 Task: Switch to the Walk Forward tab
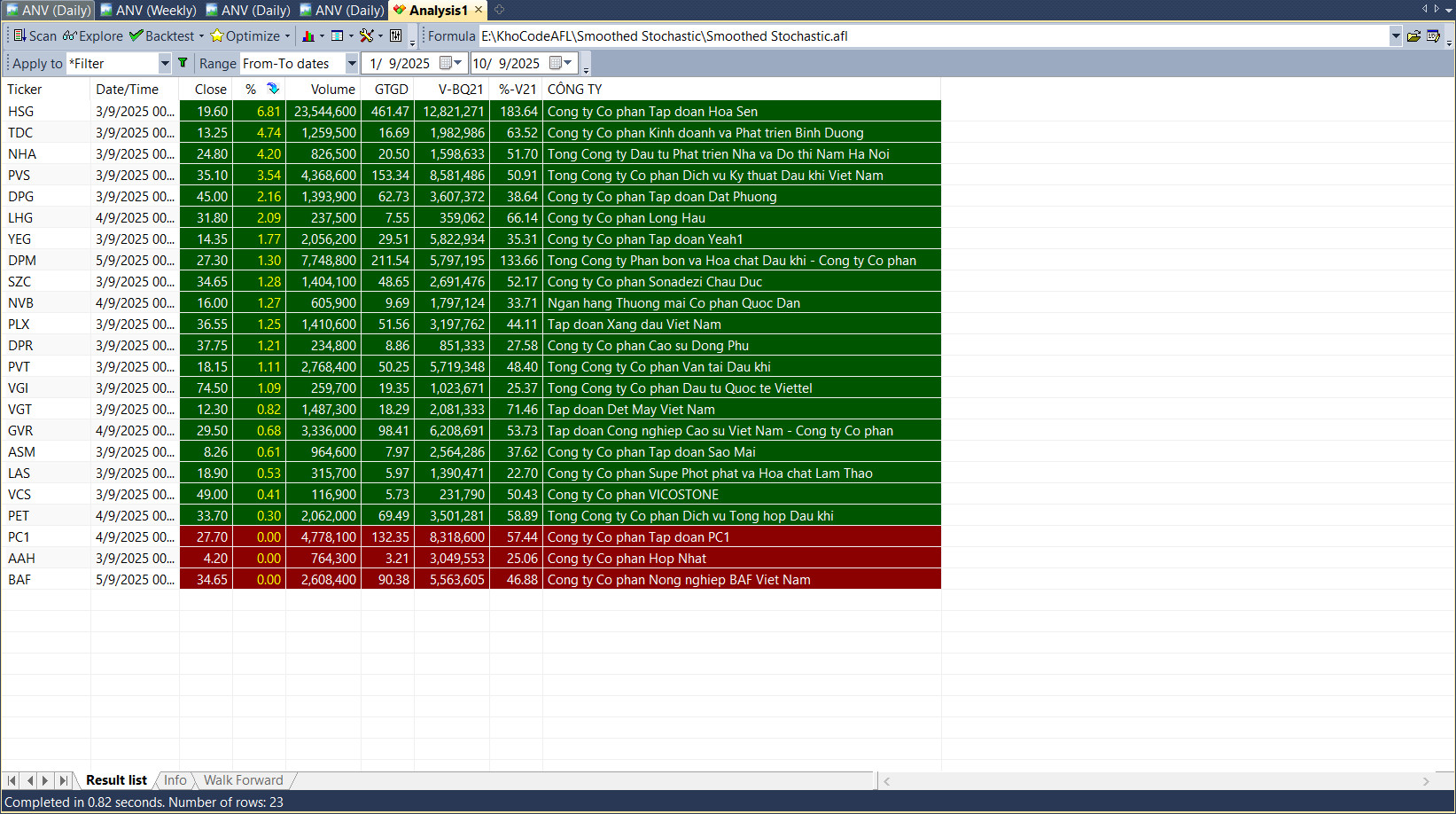pyautogui.click(x=243, y=780)
